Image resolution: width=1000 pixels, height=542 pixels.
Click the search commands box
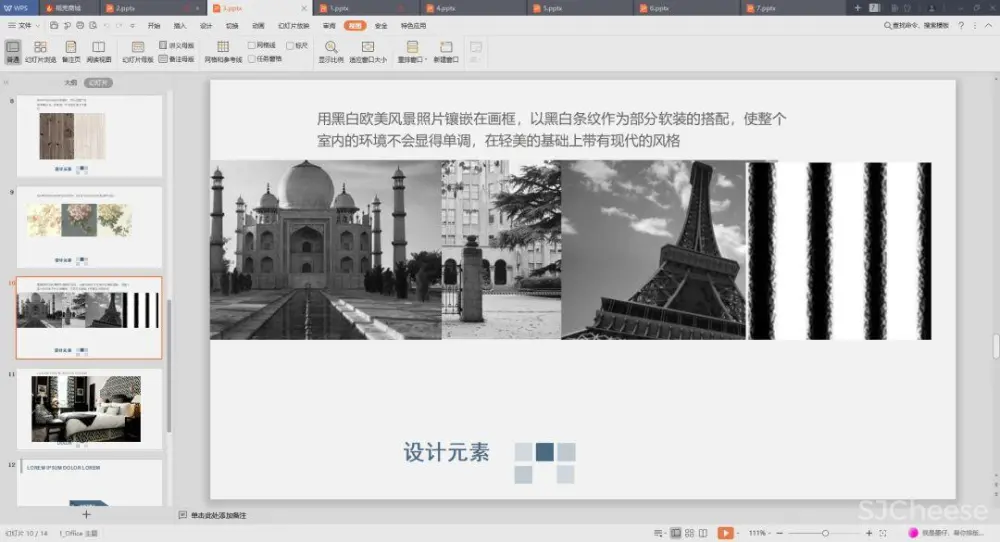pos(916,26)
